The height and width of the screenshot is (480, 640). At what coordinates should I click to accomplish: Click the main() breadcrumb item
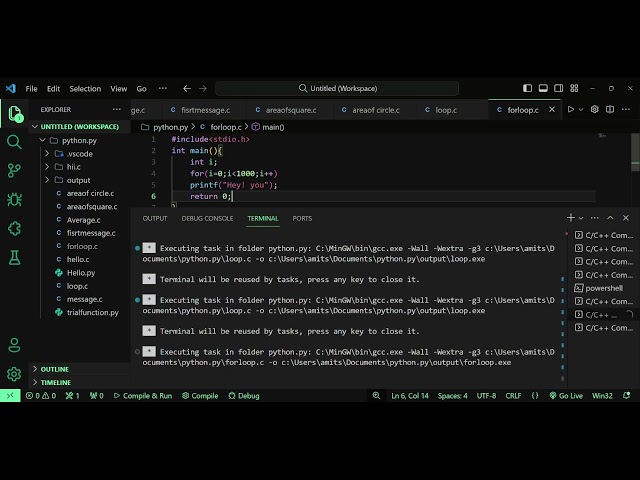tap(268, 127)
